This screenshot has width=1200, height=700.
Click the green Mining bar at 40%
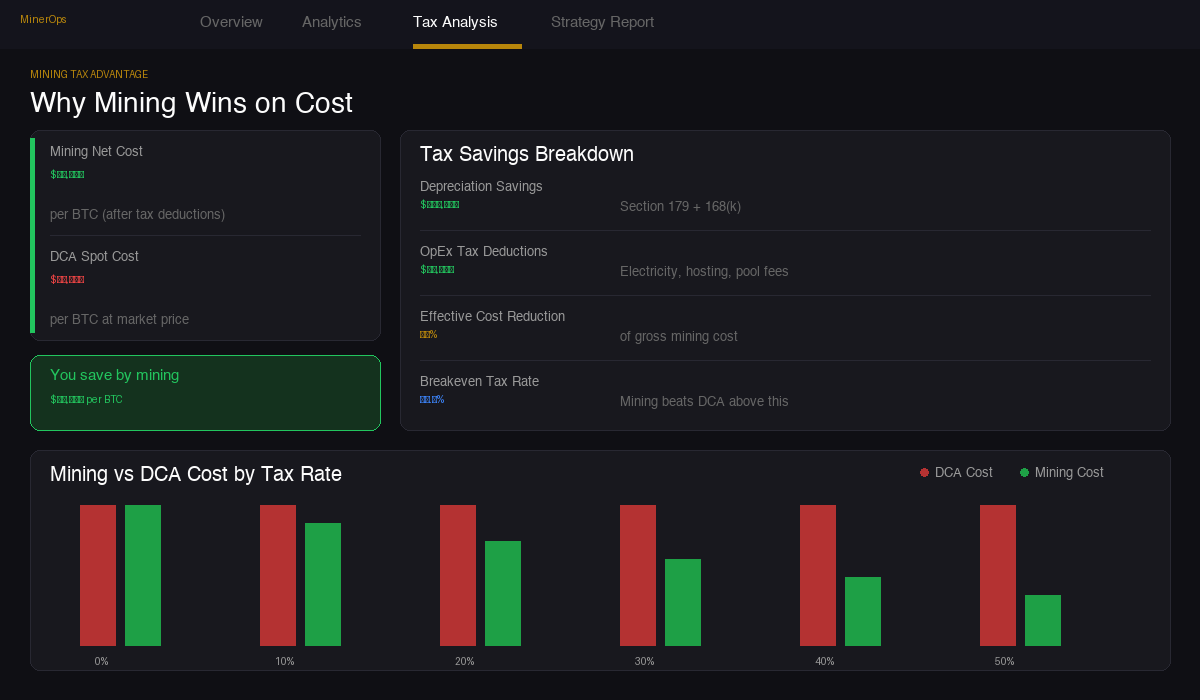pos(863,611)
